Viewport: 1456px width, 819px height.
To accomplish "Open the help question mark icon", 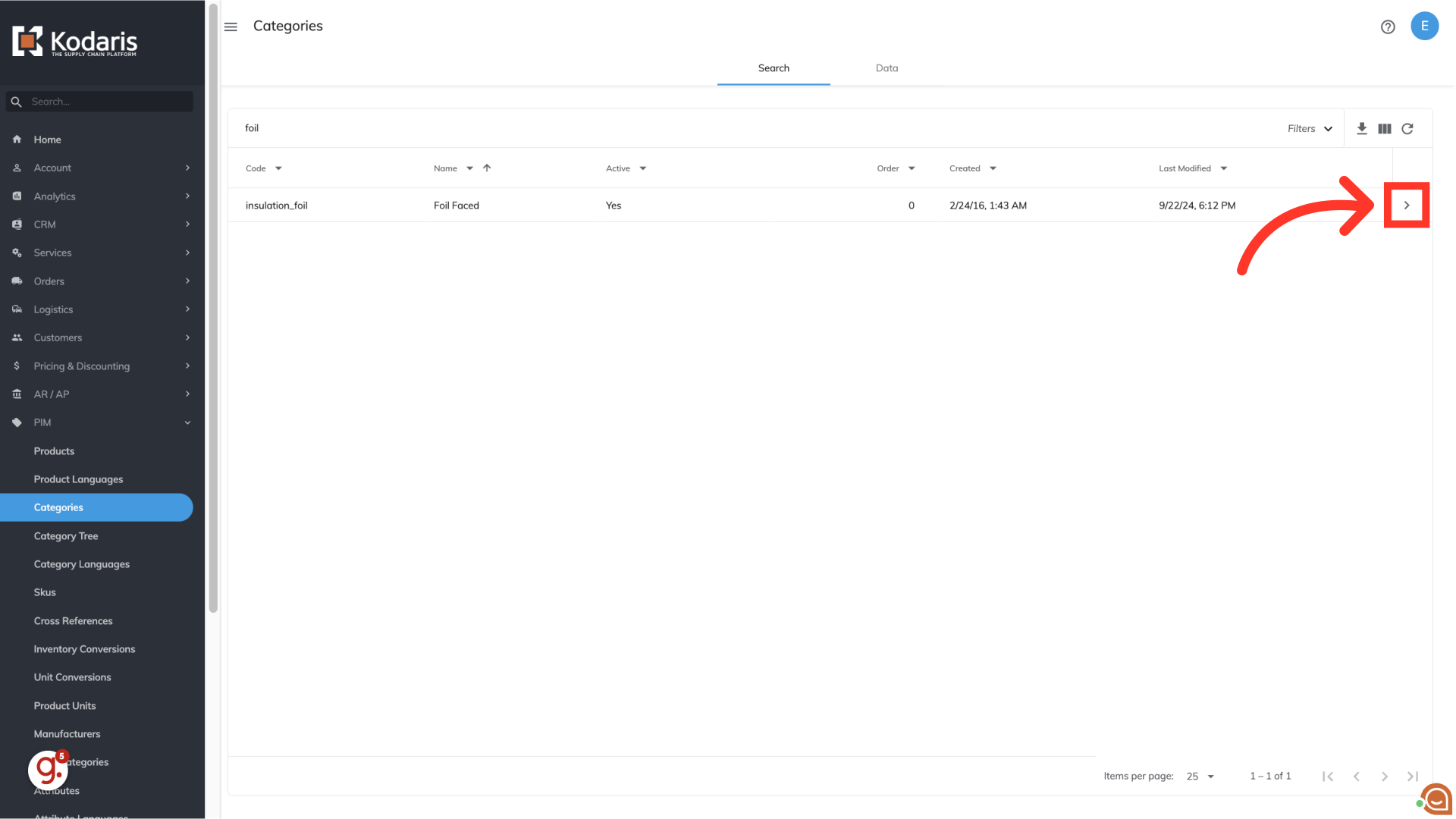I will pyautogui.click(x=1387, y=27).
